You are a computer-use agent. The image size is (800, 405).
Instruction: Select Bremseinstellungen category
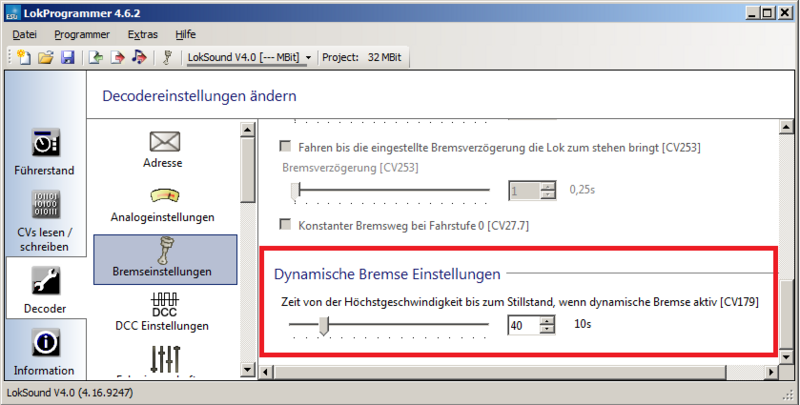165,259
